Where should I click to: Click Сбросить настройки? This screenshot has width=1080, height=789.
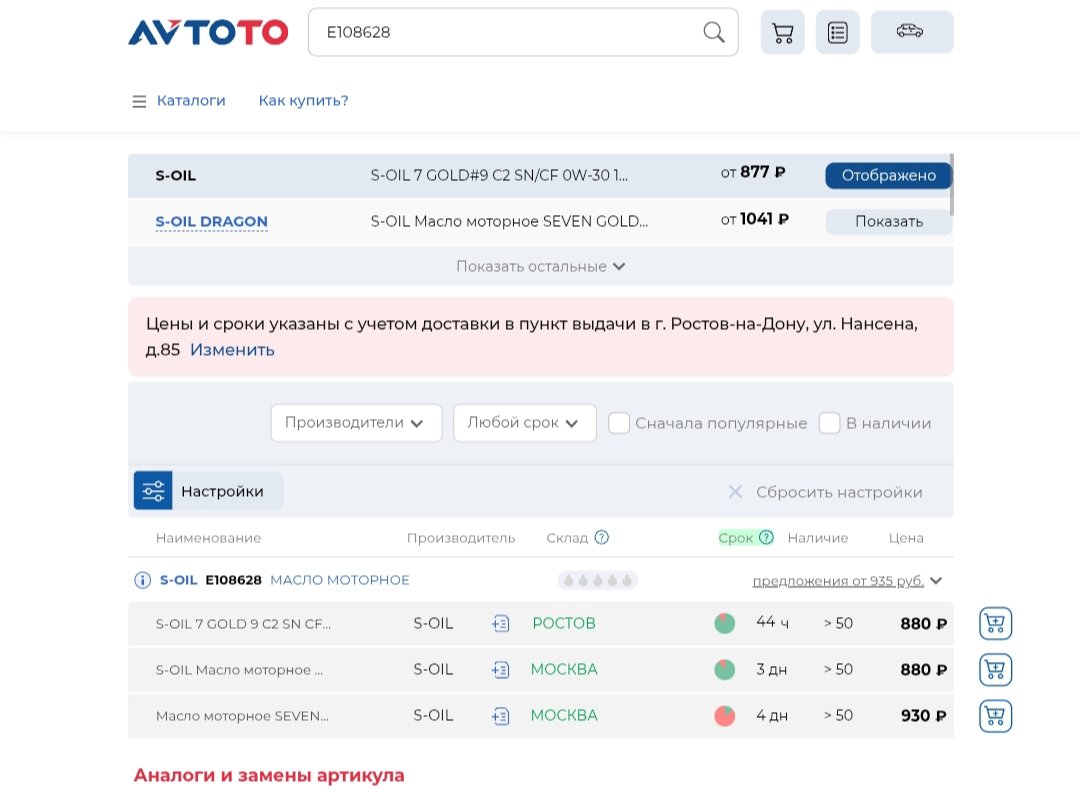pyautogui.click(x=839, y=492)
